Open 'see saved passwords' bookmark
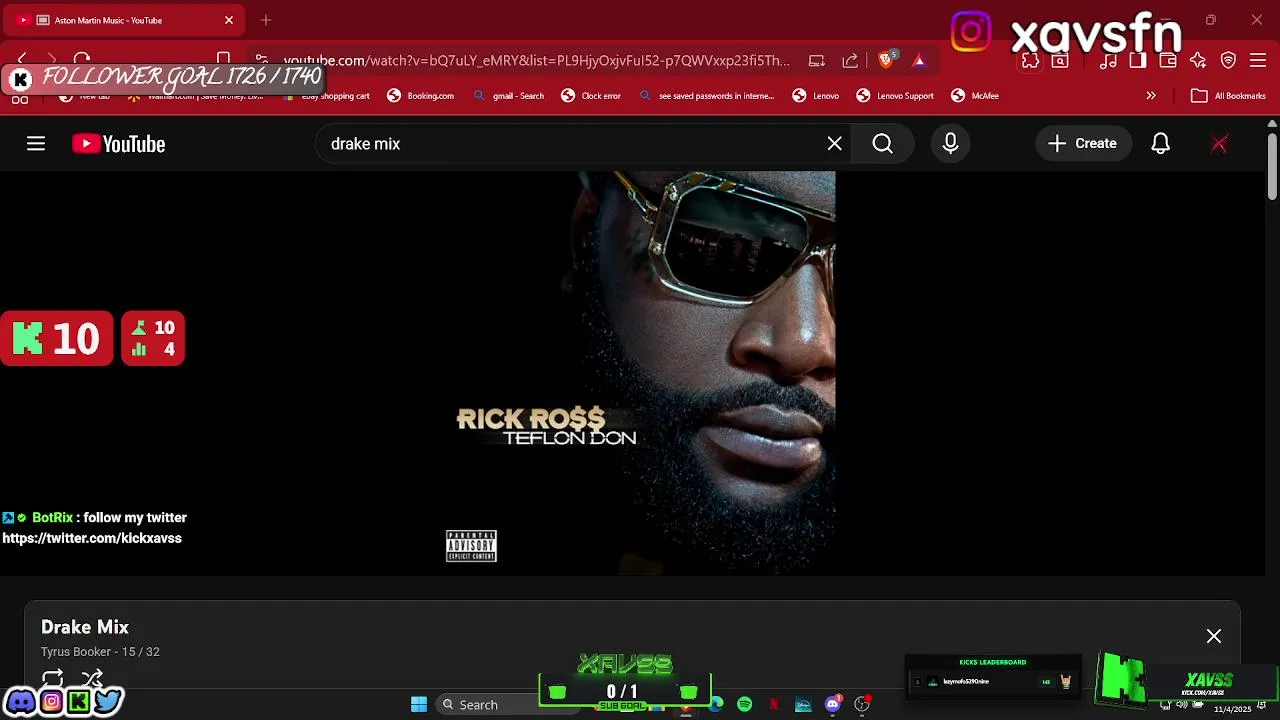Screen dimensions: 1280x720 coord(707,96)
